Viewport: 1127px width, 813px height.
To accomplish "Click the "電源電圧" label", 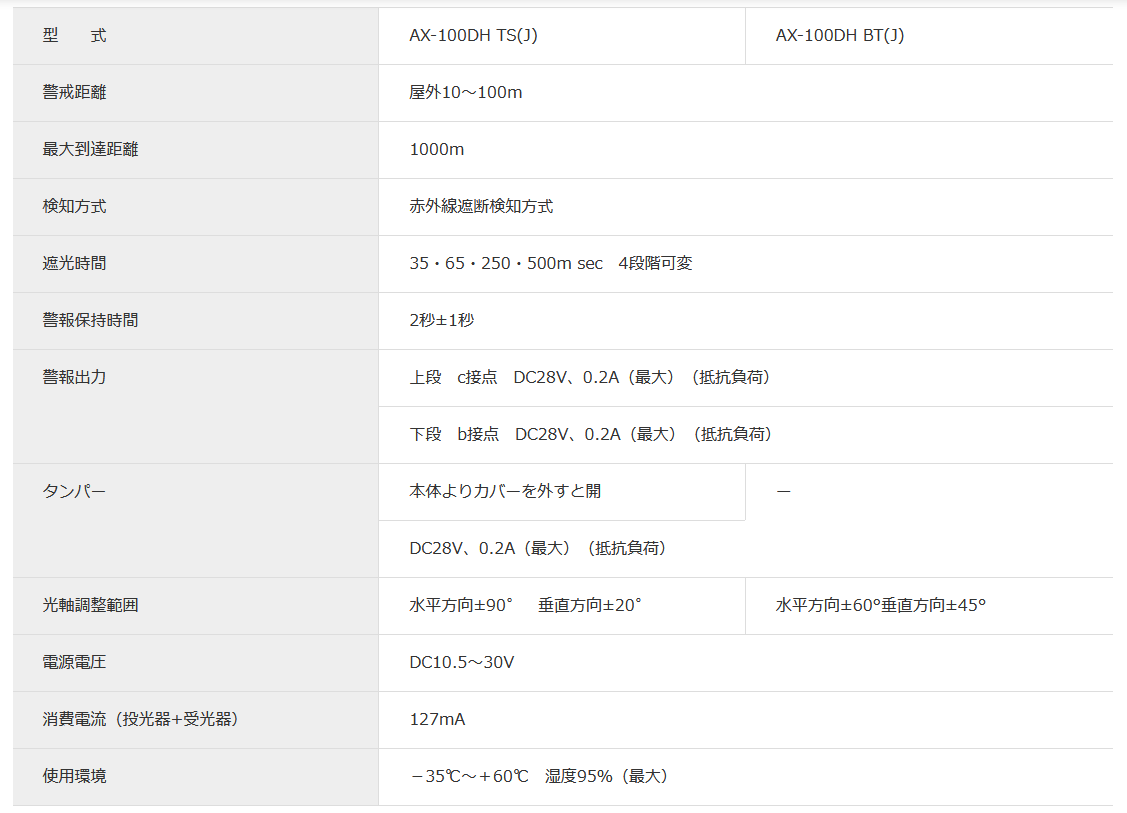I will (x=74, y=662).
